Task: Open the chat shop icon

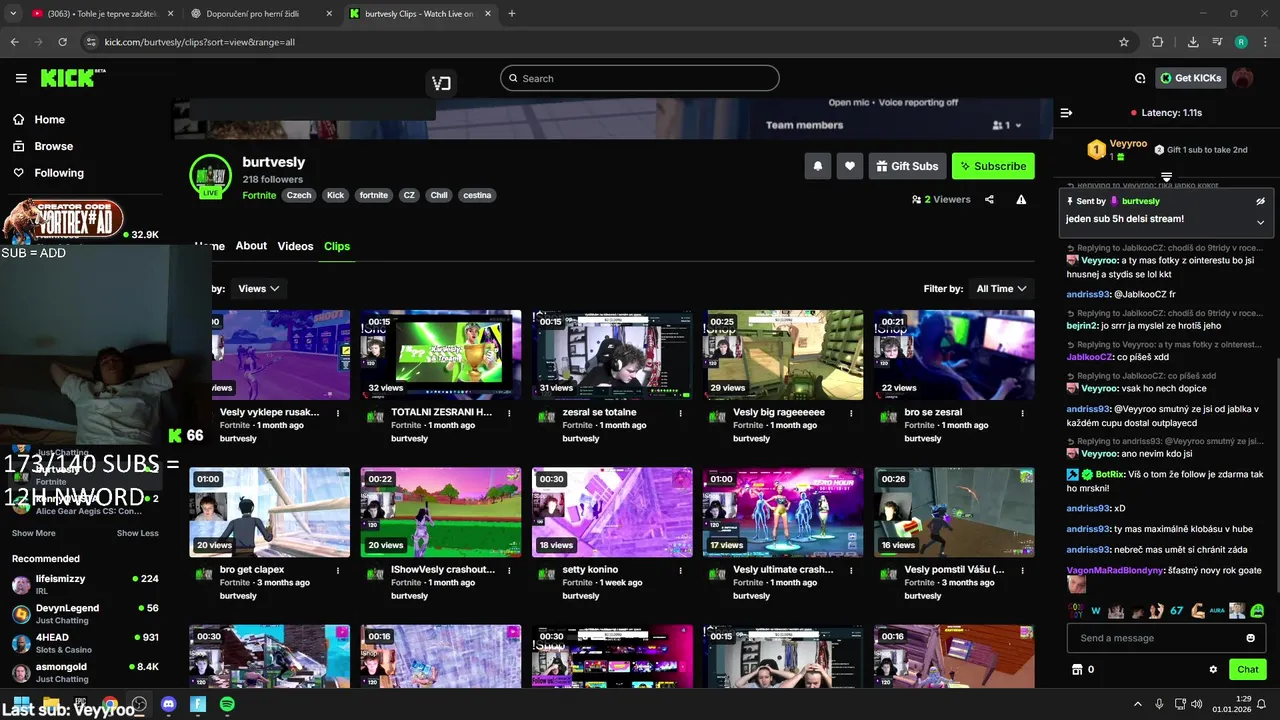Action: coord(1077,669)
